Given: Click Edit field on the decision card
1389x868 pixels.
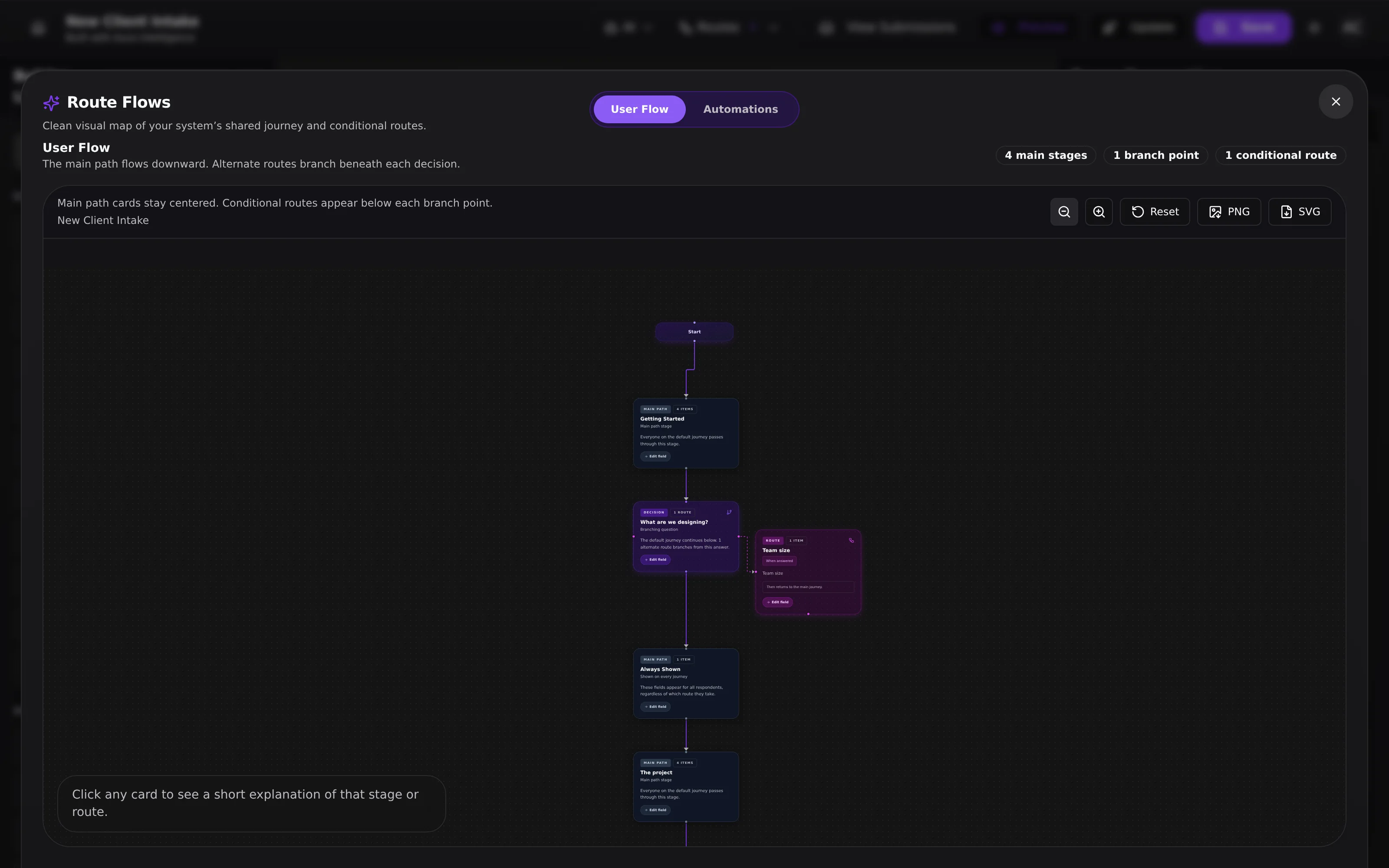Looking at the screenshot, I should 655,560.
